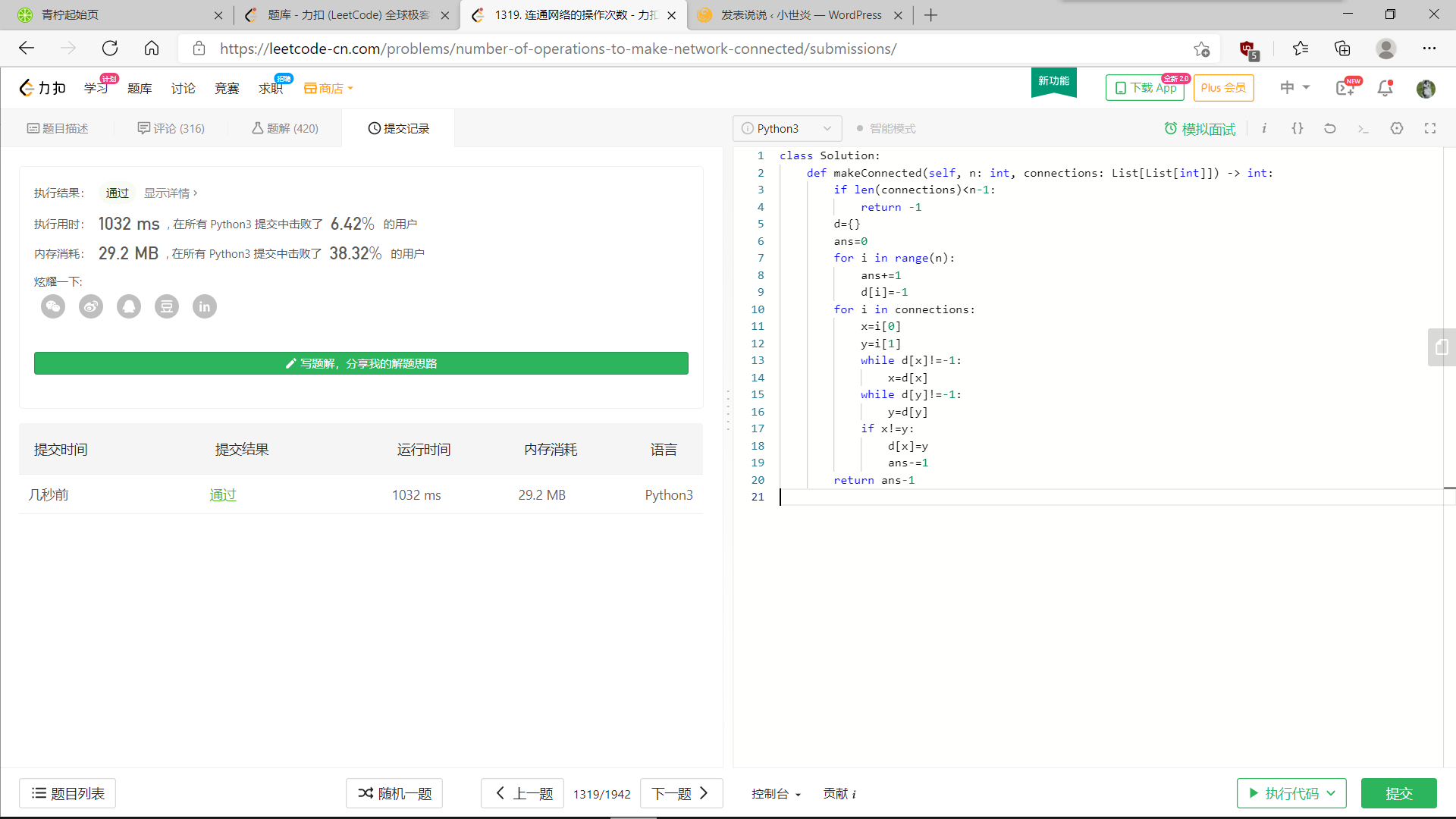Share result via LinkedIn icon
The width and height of the screenshot is (1456, 819).
coord(205,306)
